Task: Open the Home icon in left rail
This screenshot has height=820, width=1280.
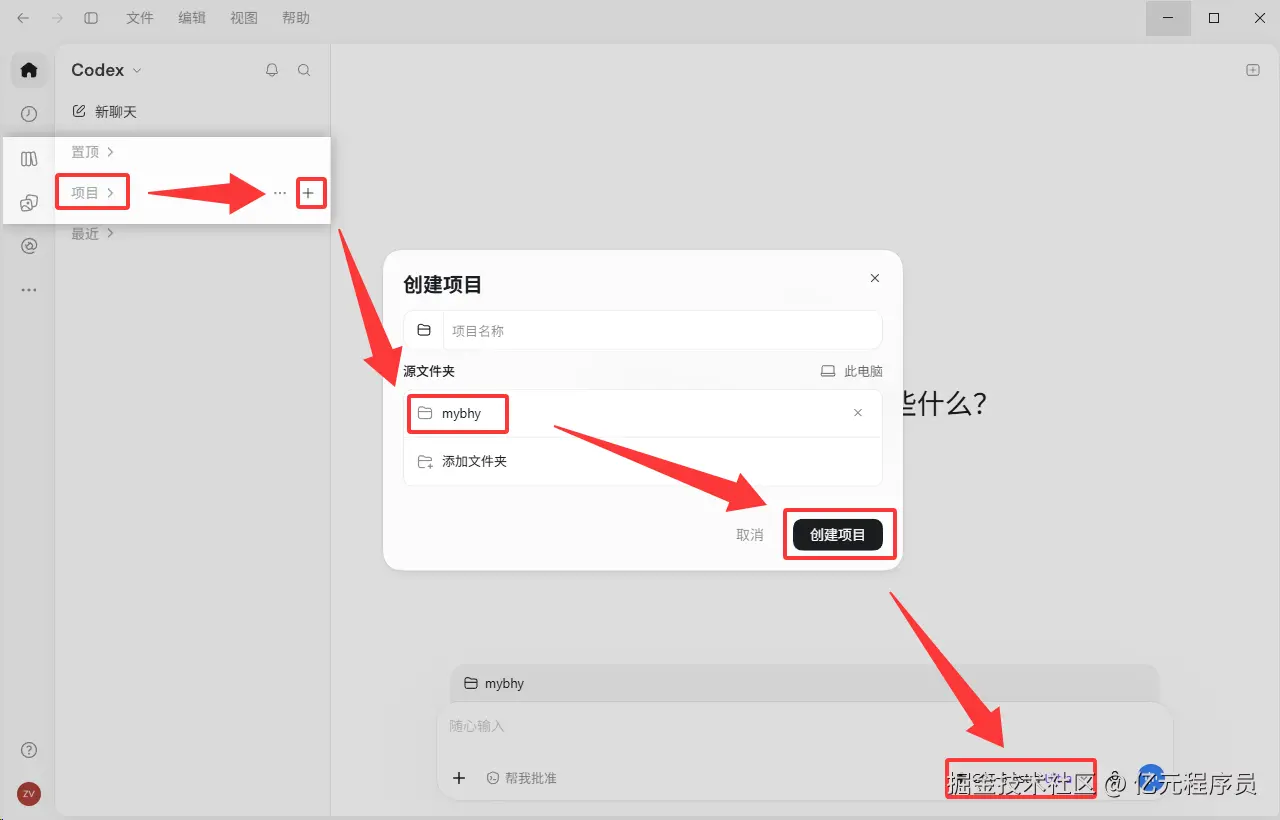Action: click(29, 70)
